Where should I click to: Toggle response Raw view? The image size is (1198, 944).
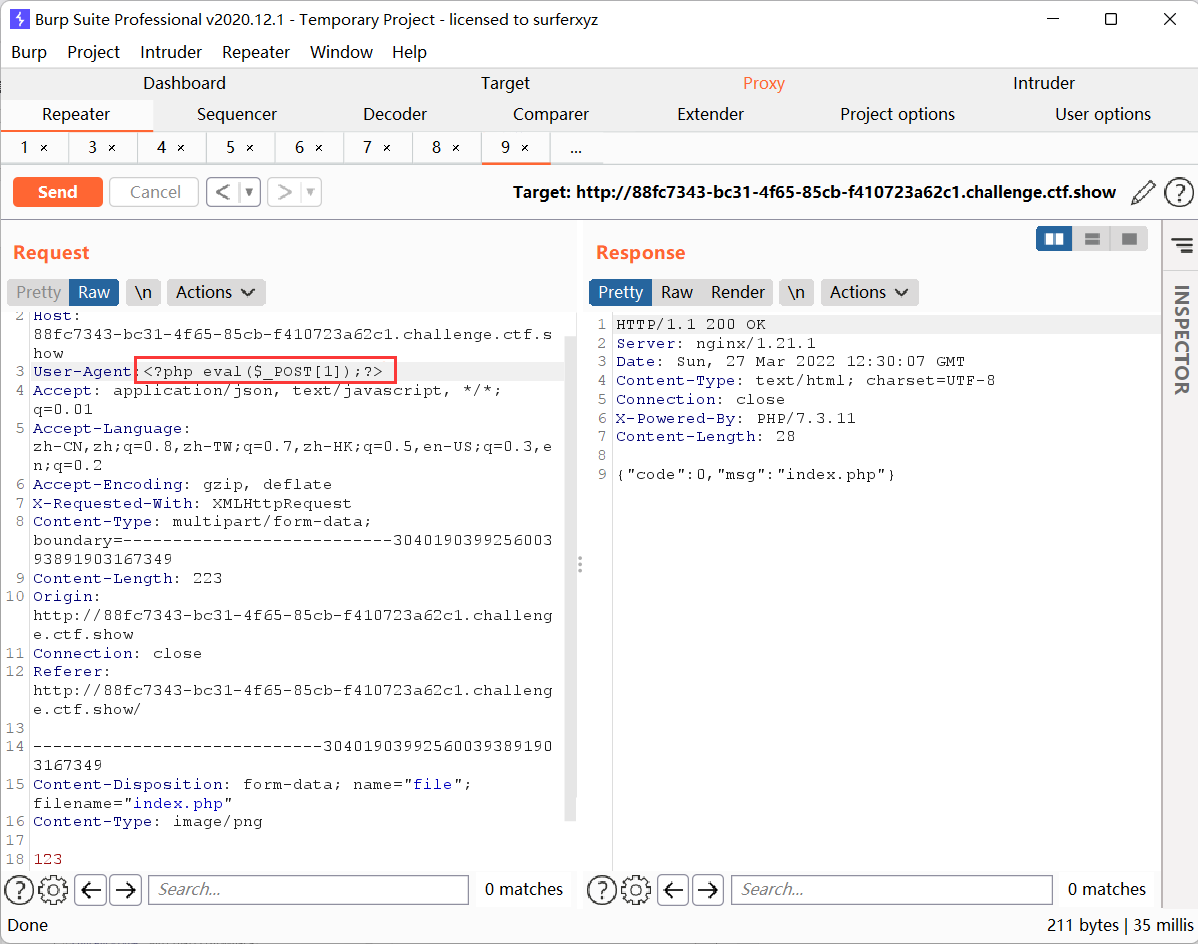[x=677, y=293]
